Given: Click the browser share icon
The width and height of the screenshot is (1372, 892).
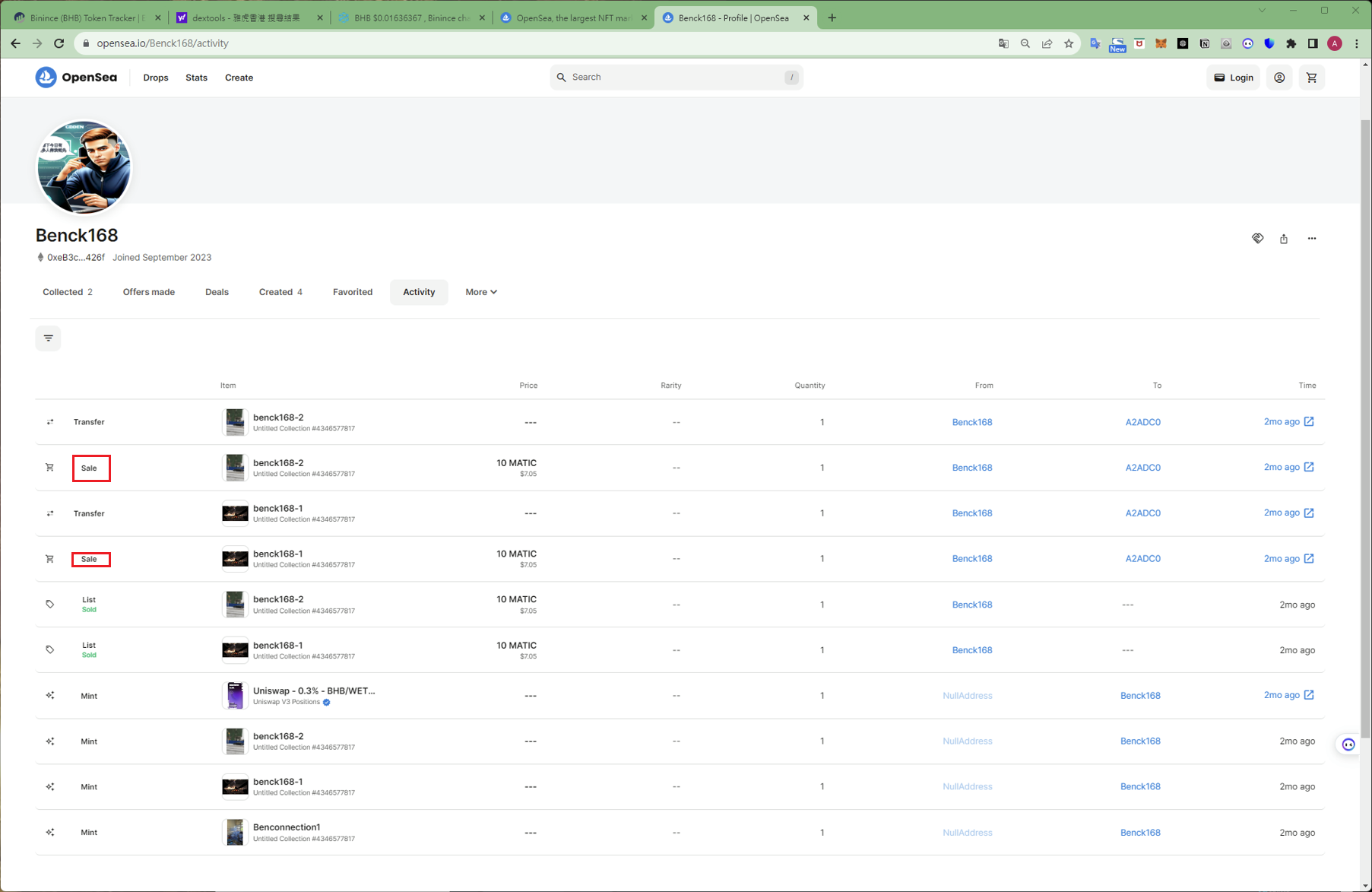Looking at the screenshot, I should 1047,43.
